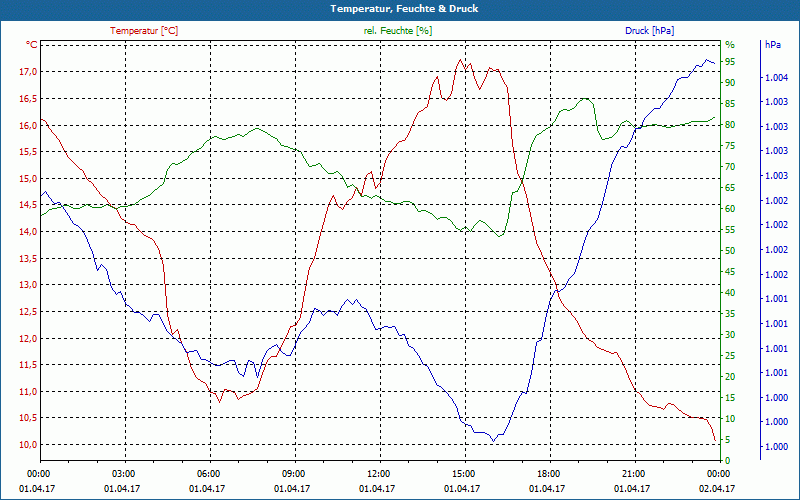The width and height of the screenshot is (800, 500).
Task: Pick the '10,5' temperature axis value
Action: click(29, 418)
